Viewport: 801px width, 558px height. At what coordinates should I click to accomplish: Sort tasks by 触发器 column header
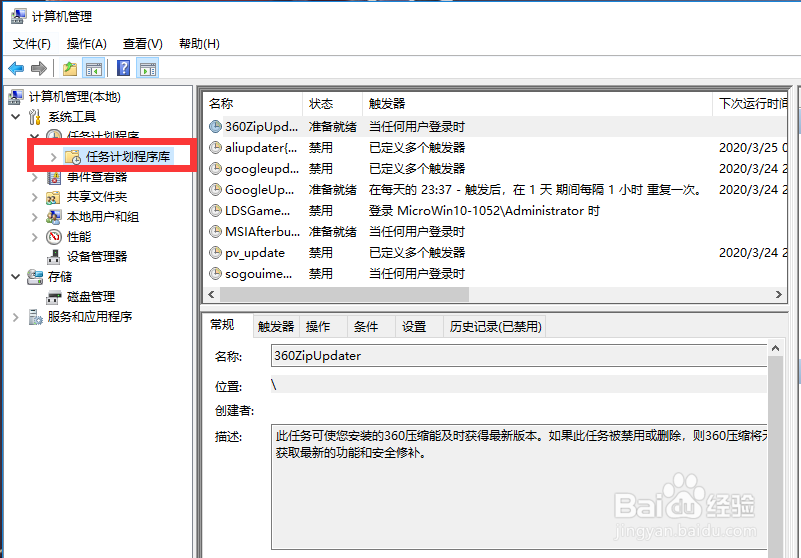point(537,104)
